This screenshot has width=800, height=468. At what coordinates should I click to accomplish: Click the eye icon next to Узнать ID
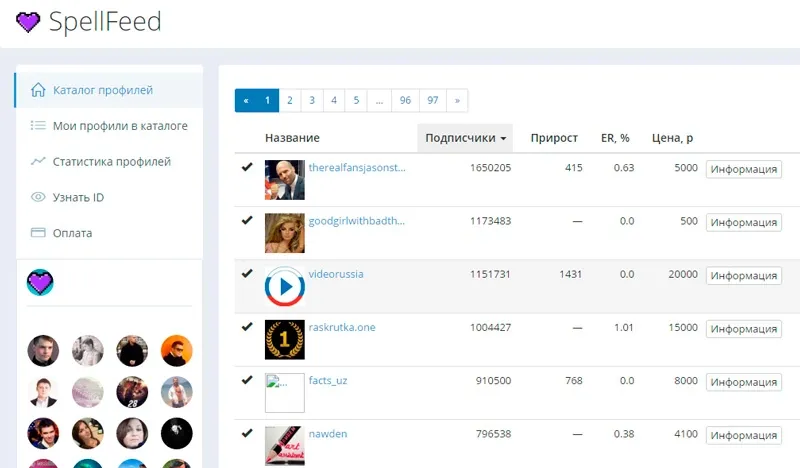click(38, 197)
